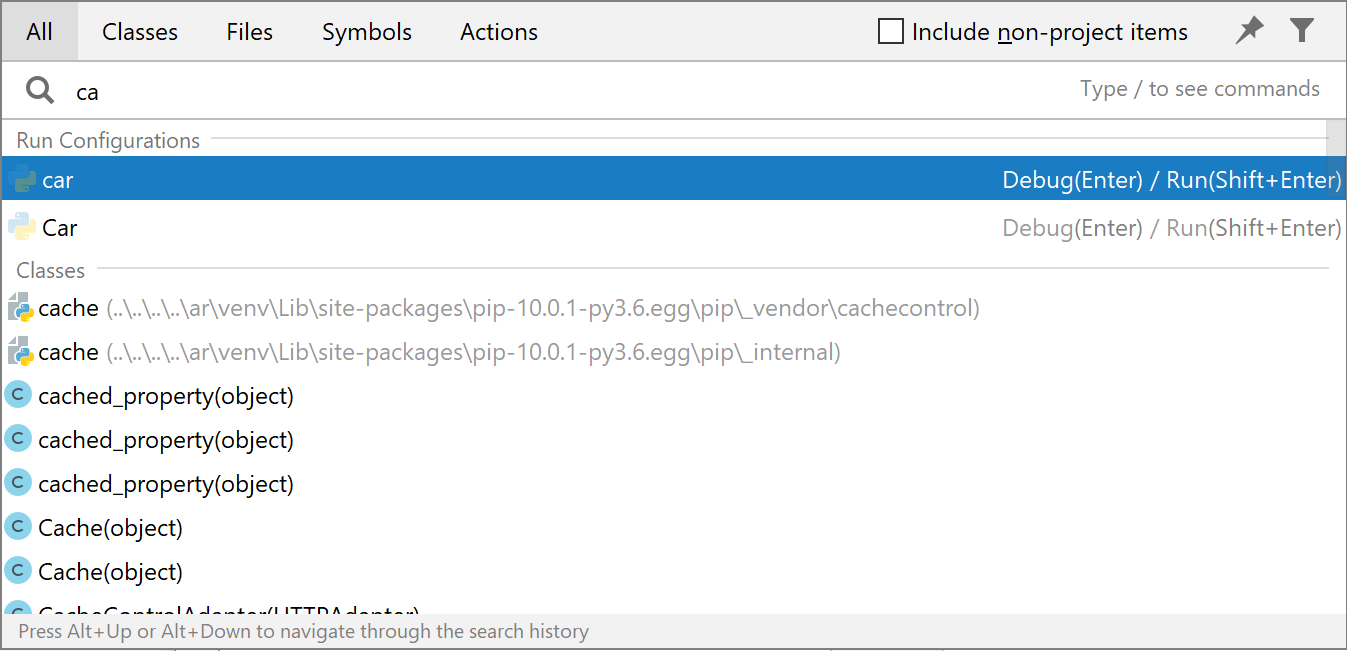Click the Python icon for capitalized Car

tap(22, 227)
